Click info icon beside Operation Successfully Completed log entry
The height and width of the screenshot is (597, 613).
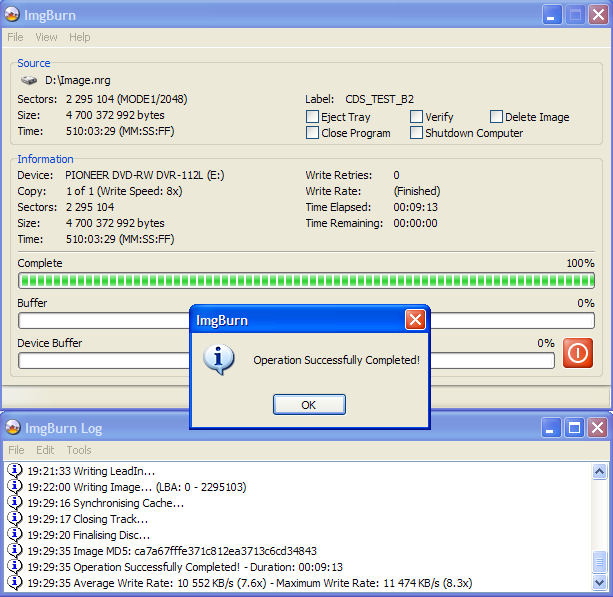tap(14, 566)
